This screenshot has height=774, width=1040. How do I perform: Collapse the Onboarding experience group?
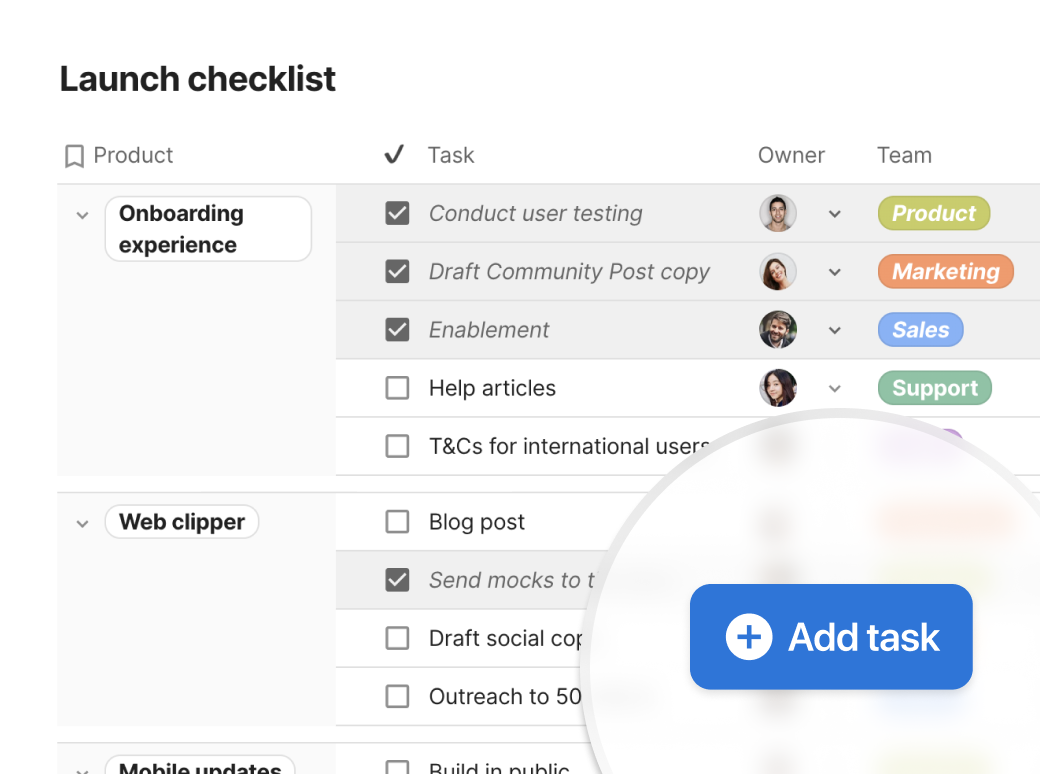pos(82,214)
